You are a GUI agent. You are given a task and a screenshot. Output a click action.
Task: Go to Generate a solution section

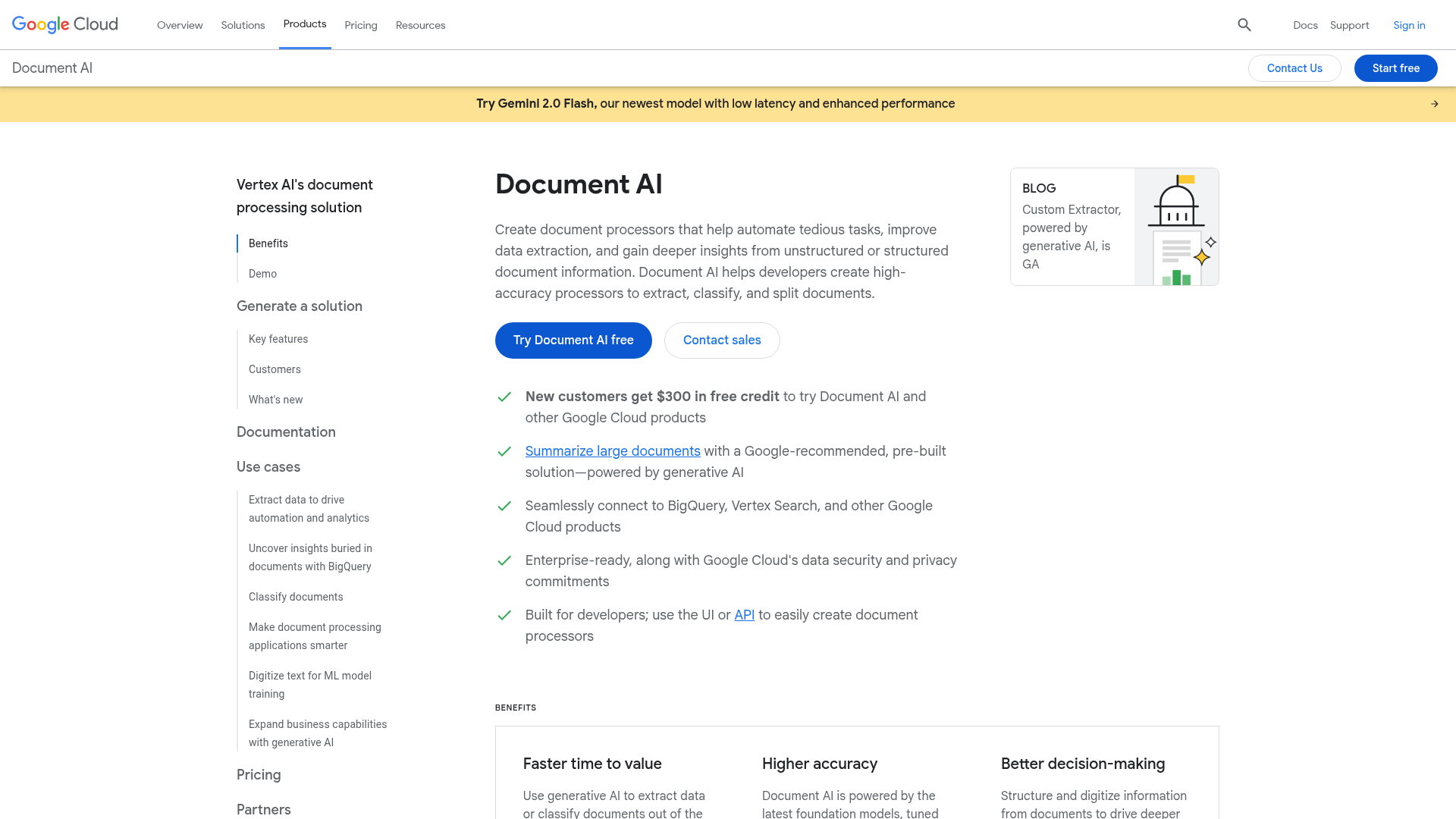point(300,306)
